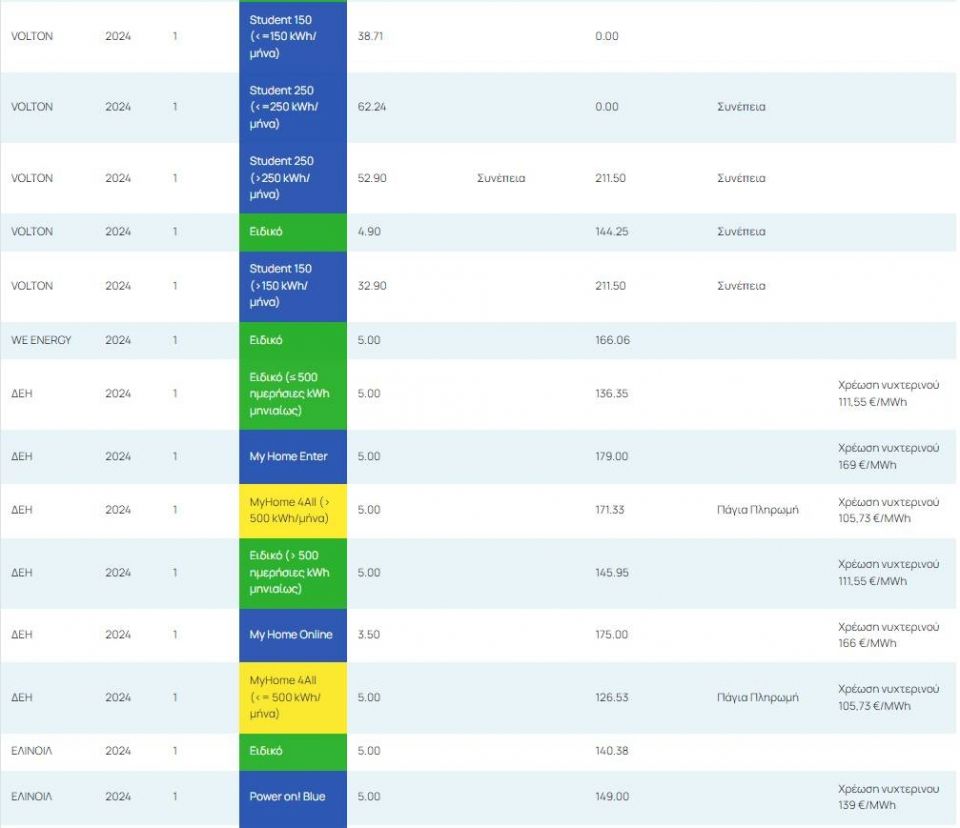Click Πάγια Πληρωμή next to 171.33
Image resolution: width=960 pixels, height=828 pixels.
(757, 510)
